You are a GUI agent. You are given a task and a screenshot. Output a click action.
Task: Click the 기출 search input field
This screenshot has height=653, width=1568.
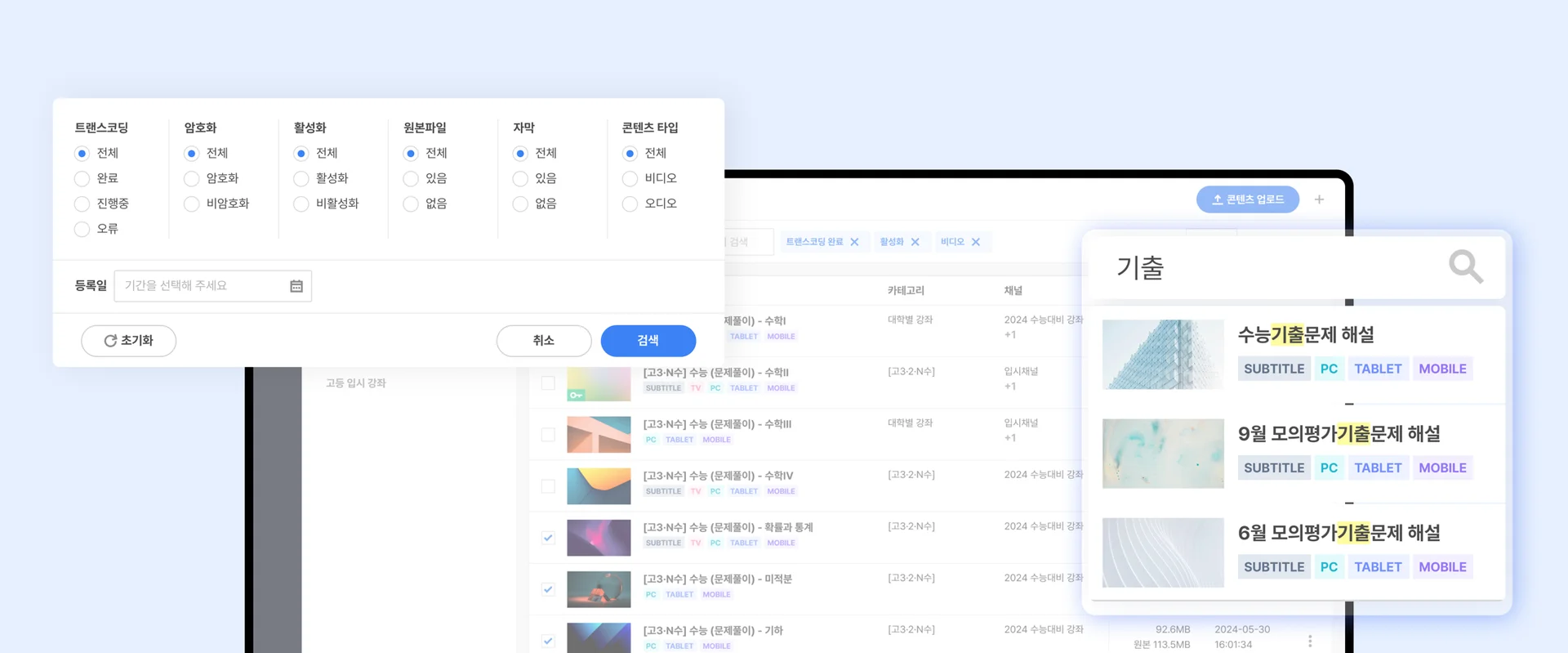pos(1274,268)
